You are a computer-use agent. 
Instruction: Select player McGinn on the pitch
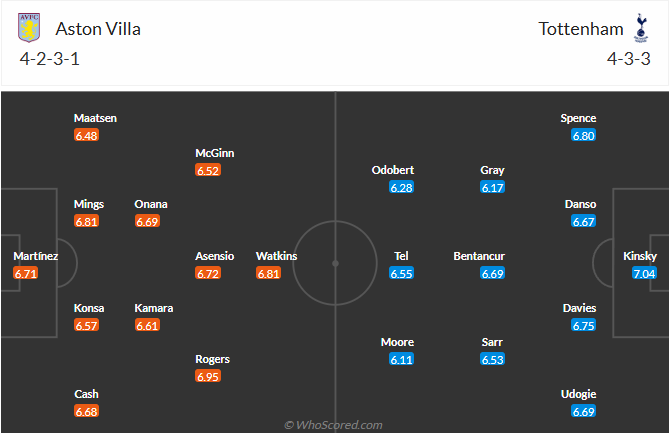215,153
